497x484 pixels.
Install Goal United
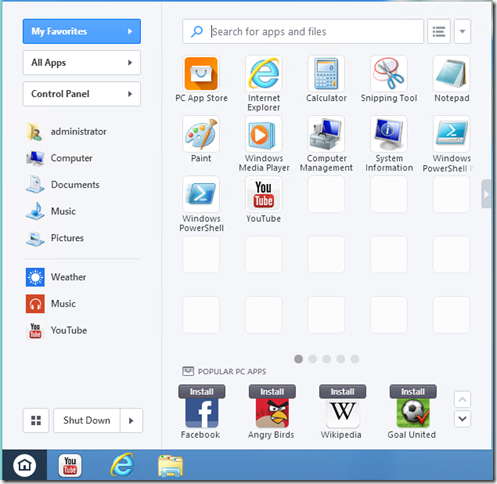point(413,392)
